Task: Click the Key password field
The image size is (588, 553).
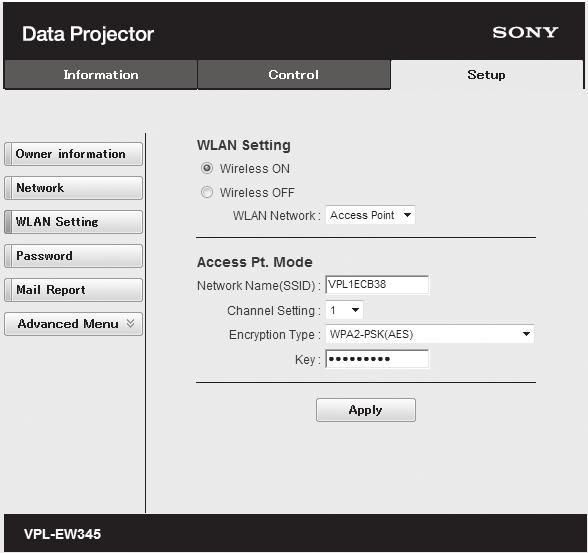Action: point(377,359)
